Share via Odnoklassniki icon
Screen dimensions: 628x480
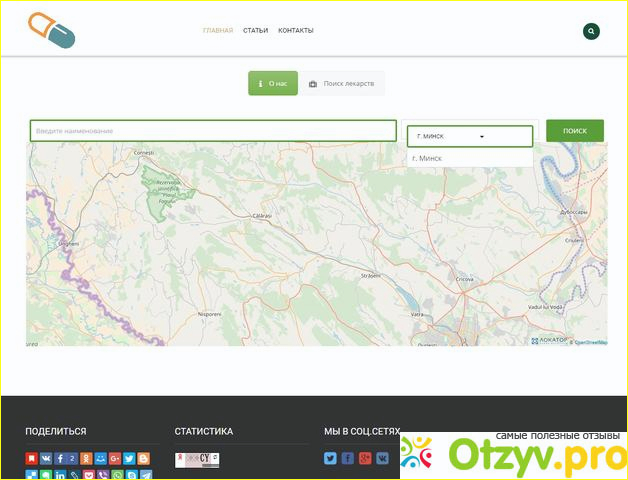coord(87,459)
